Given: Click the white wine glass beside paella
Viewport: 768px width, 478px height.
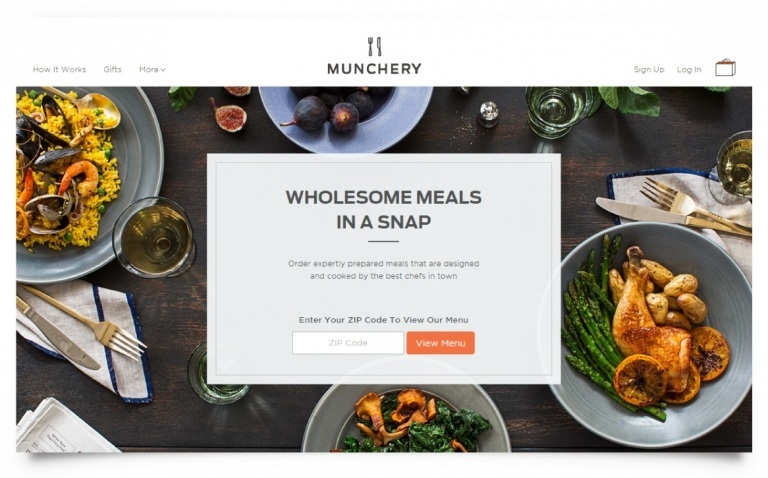Looking at the screenshot, I should [x=154, y=238].
